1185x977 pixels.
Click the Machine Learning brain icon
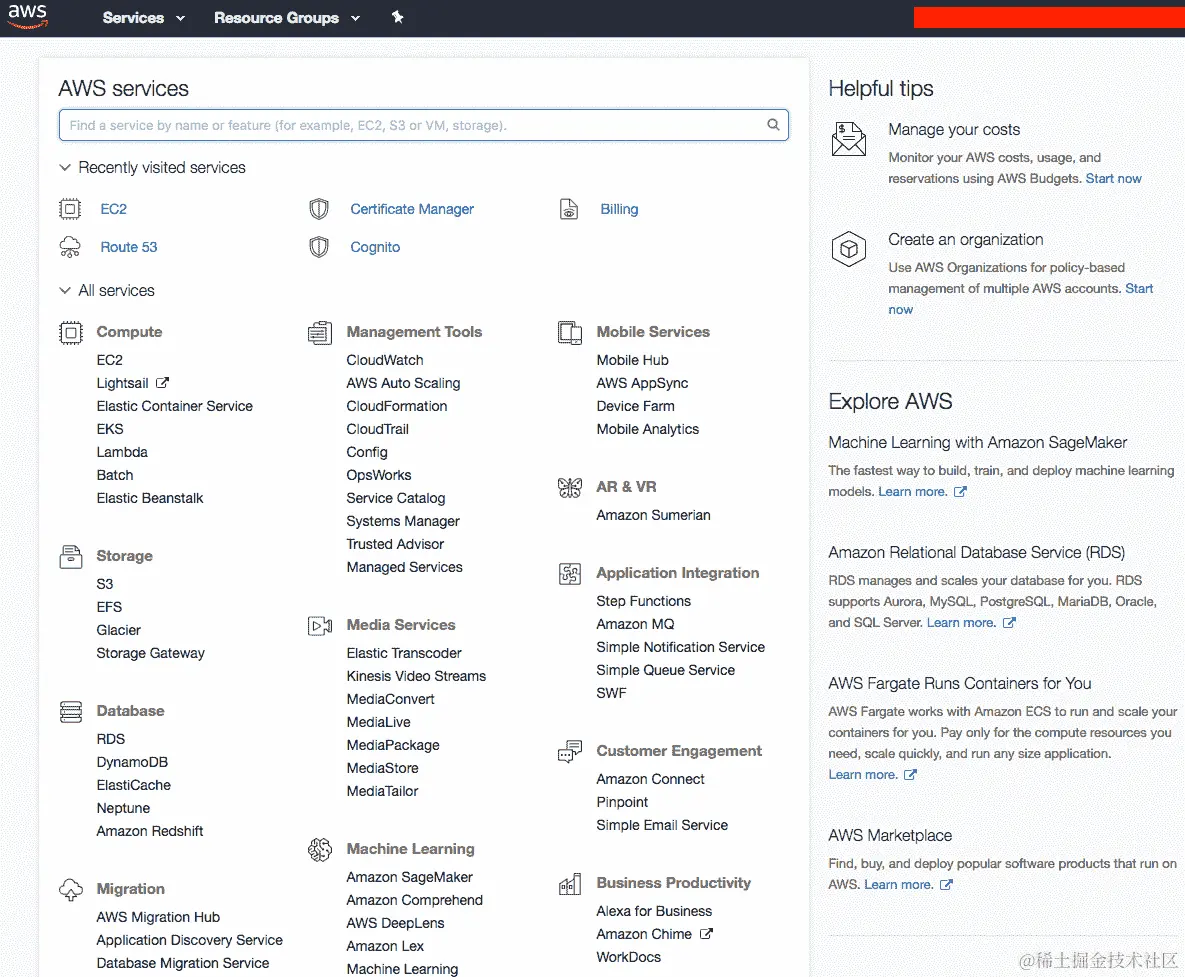[x=320, y=849]
